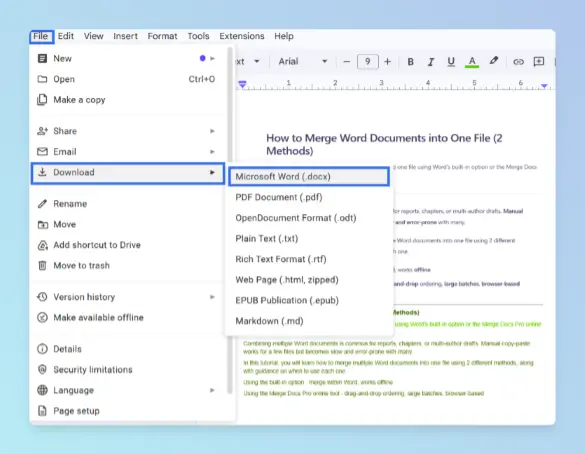Screen dimensions: 585x454
Task: Click the Ctrl+O shortcut text beside Open
Action: point(201,79)
